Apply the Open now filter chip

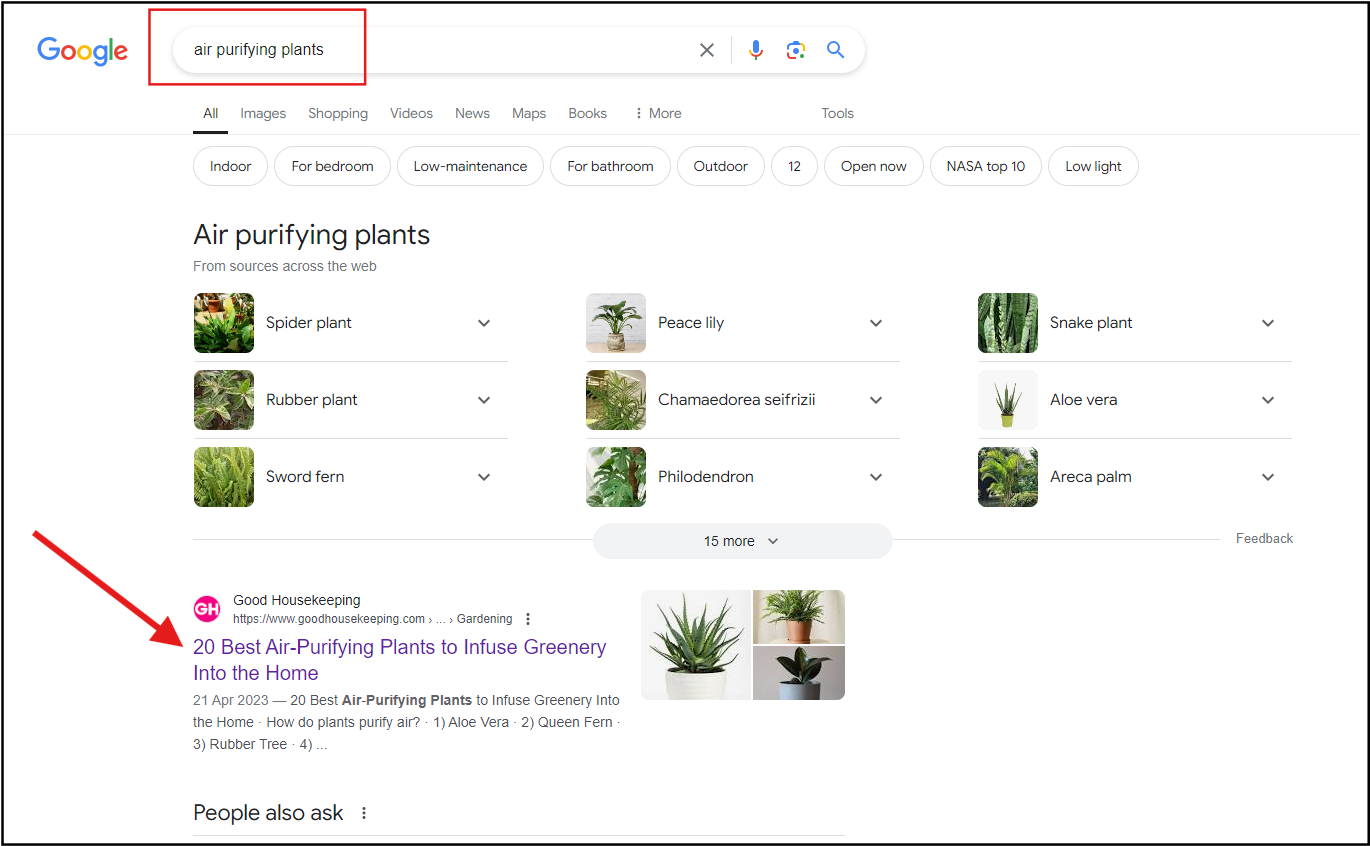click(x=874, y=166)
